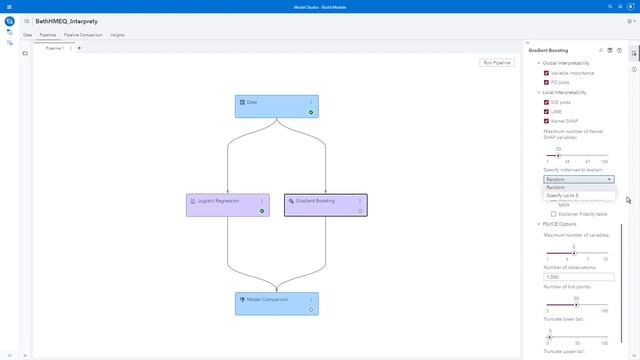
Task: Select the Model Comparison node
Action: (277, 304)
